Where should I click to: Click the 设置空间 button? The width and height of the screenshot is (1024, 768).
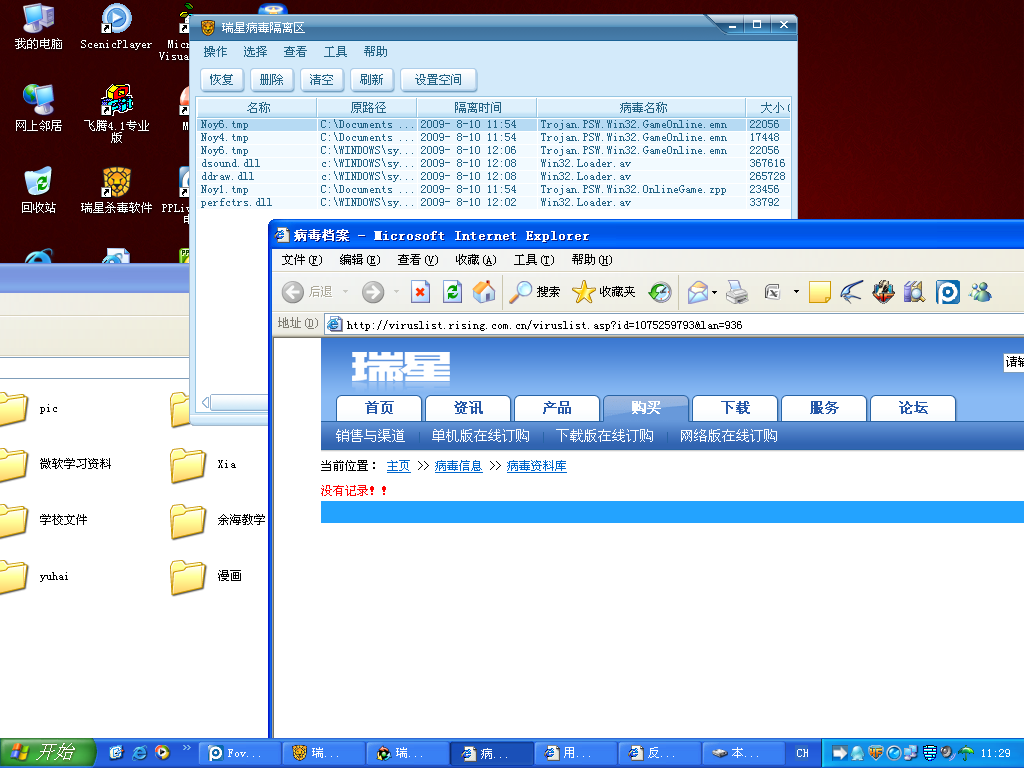438,80
